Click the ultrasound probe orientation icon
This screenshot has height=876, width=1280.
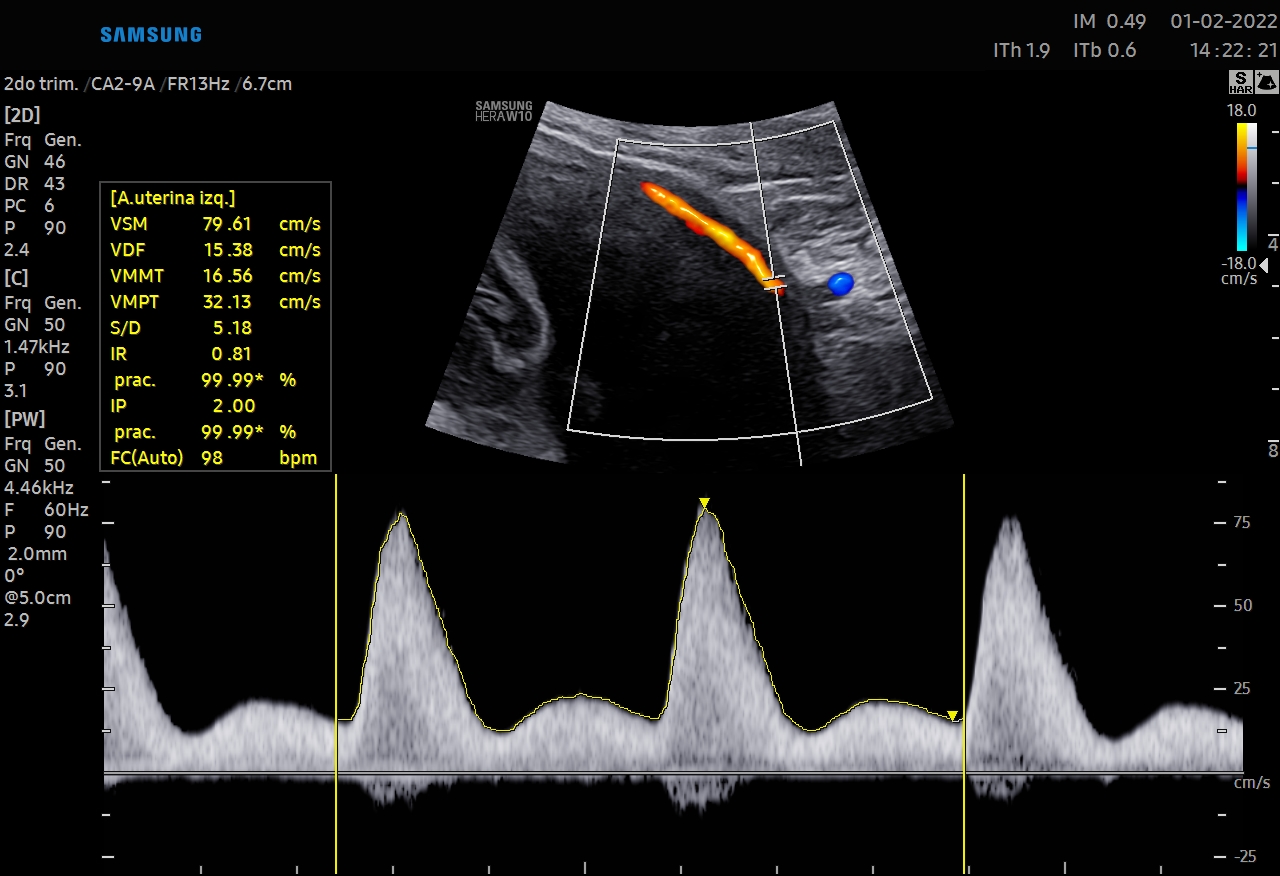pyautogui.click(x=1266, y=83)
